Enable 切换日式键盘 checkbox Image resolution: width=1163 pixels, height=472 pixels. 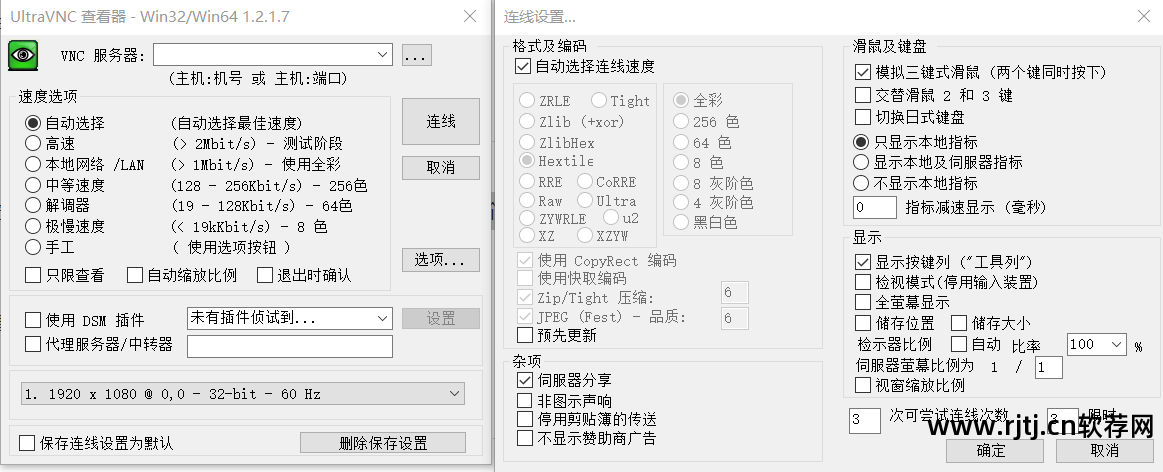pyautogui.click(x=863, y=117)
